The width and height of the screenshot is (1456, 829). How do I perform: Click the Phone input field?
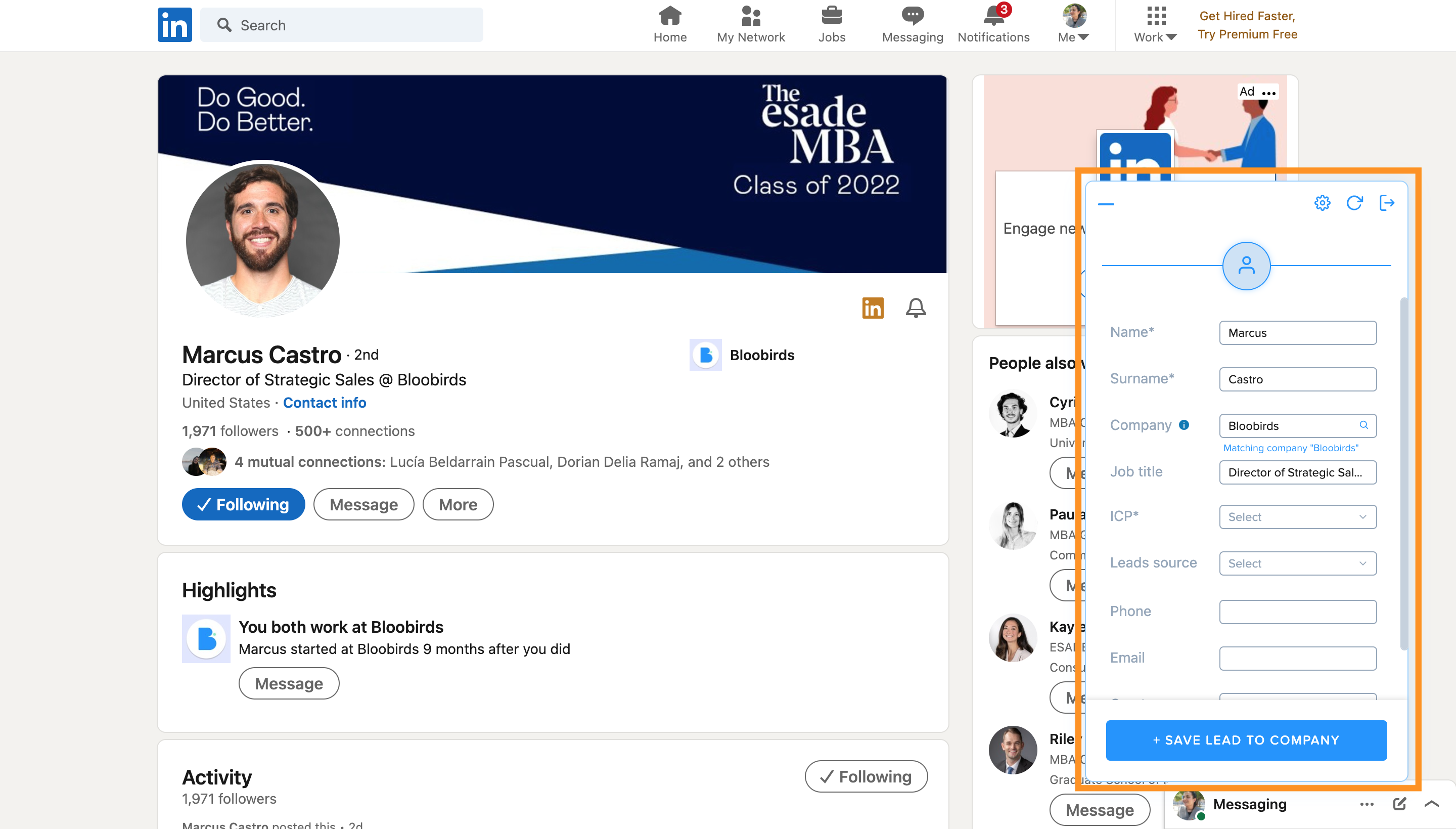1297,612
